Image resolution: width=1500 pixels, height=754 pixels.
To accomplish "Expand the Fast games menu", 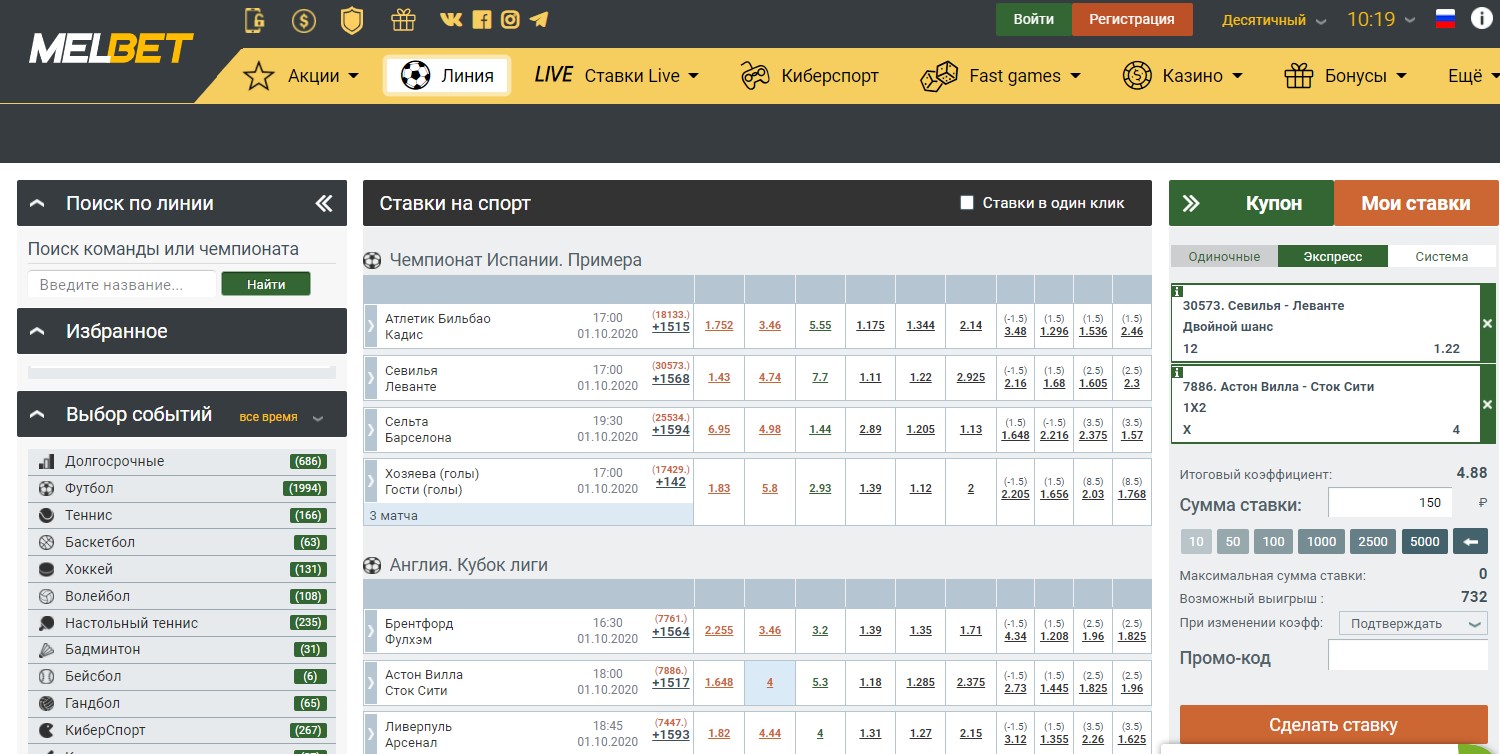I will (1001, 76).
